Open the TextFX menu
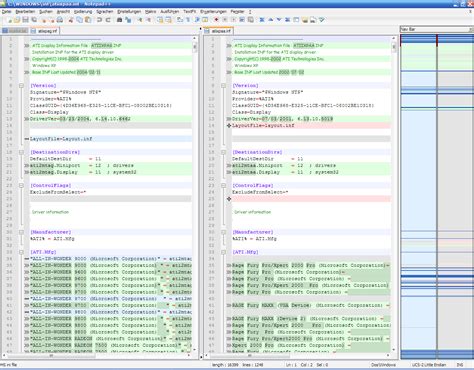474x370 pixels. (x=190, y=11)
